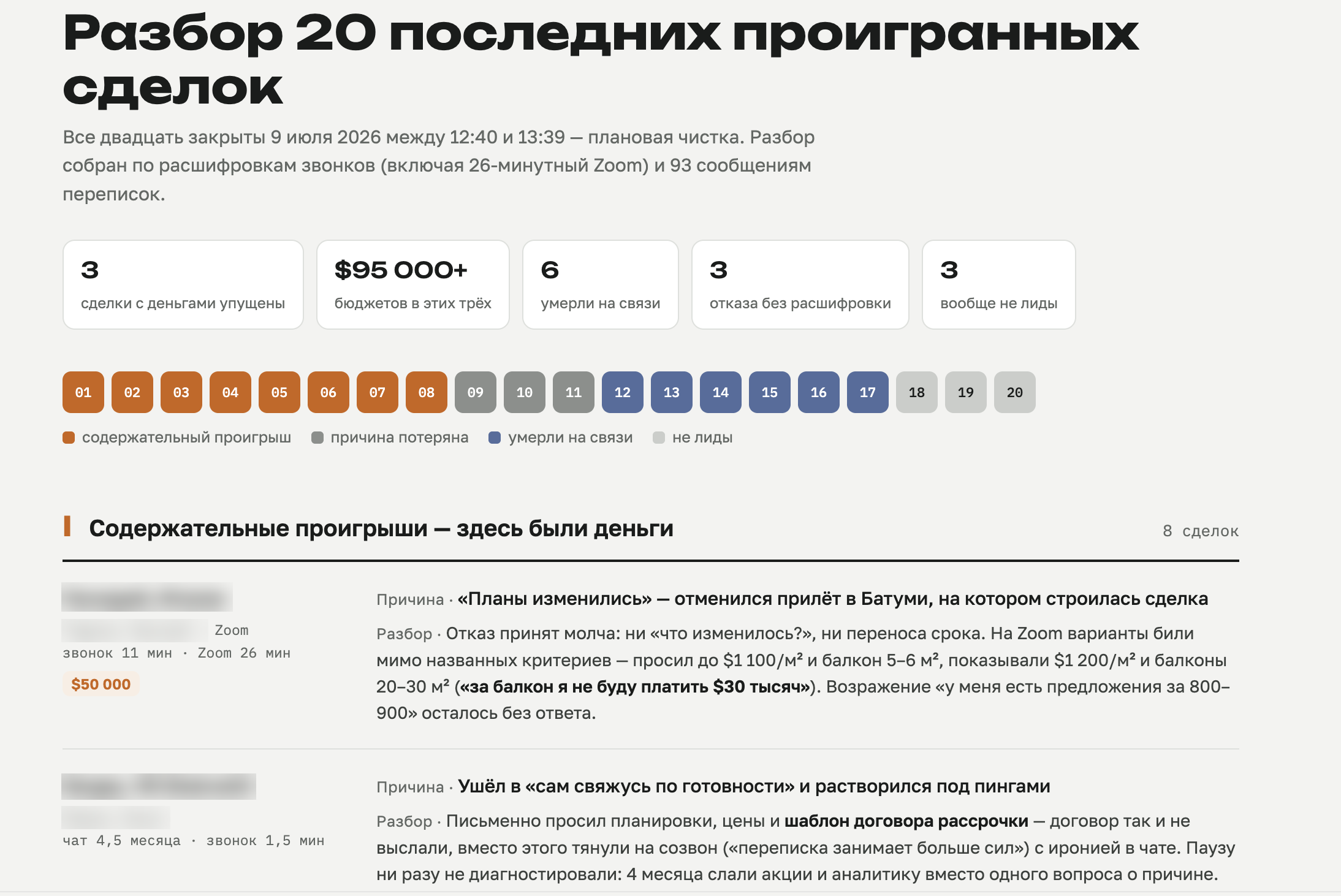Click light legend swatch 'не лиды'
Viewport: 1341px width, 896px height.
[659, 438]
